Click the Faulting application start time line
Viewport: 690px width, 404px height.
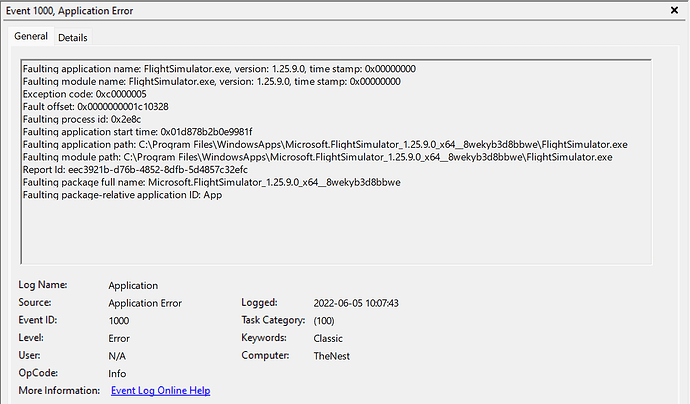[x=138, y=132]
